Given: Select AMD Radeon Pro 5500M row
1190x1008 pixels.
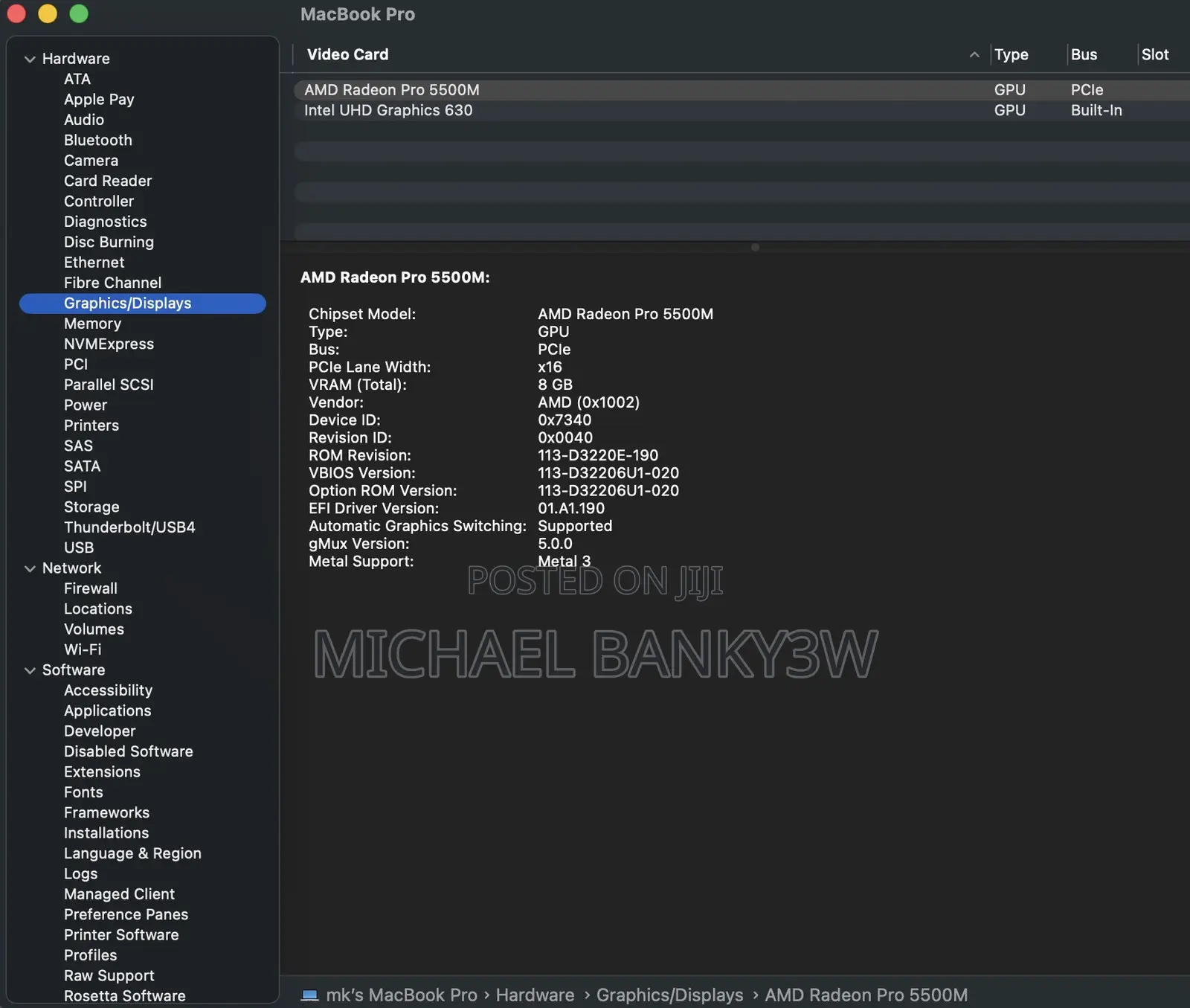Looking at the screenshot, I should (x=742, y=90).
